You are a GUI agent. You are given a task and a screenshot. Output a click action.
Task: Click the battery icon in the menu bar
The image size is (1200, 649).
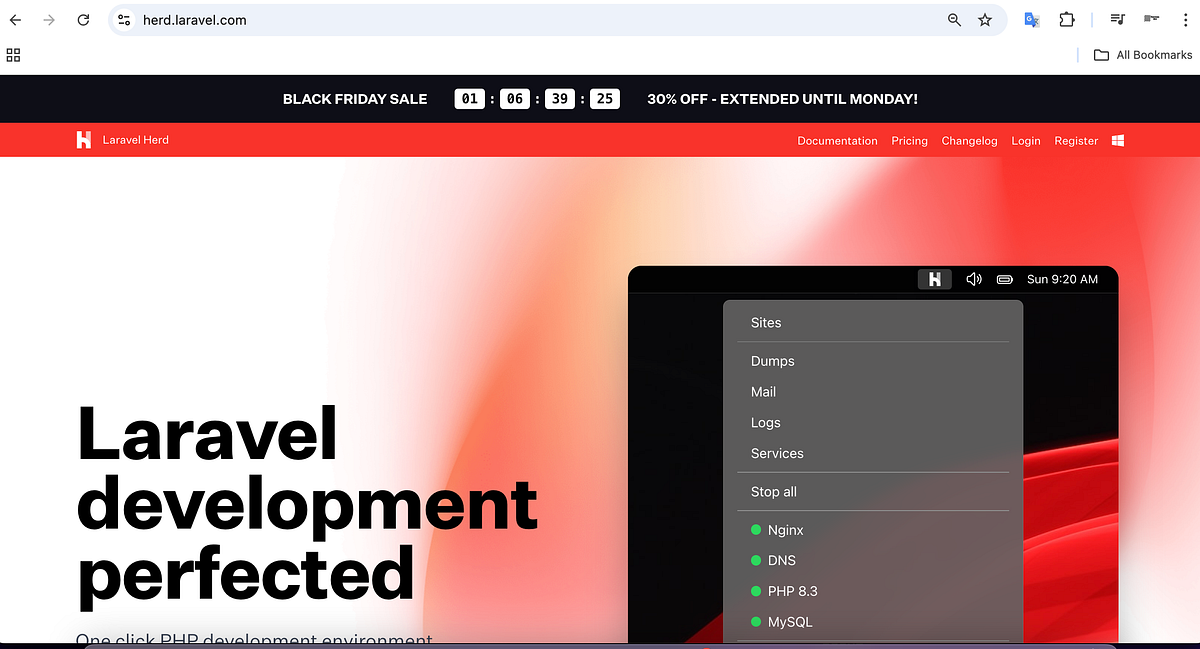(x=1004, y=279)
